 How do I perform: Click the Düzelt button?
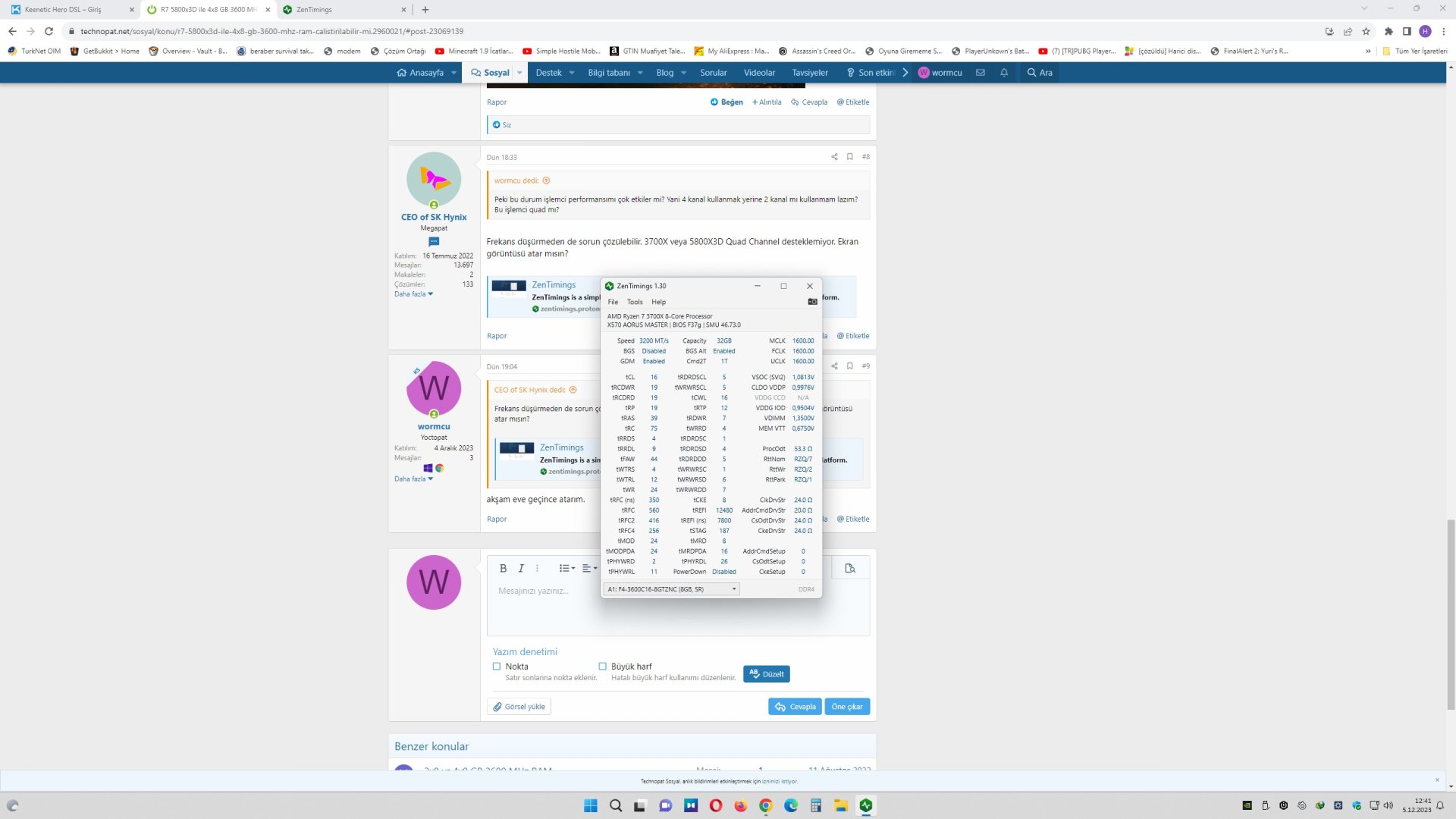coord(766,674)
